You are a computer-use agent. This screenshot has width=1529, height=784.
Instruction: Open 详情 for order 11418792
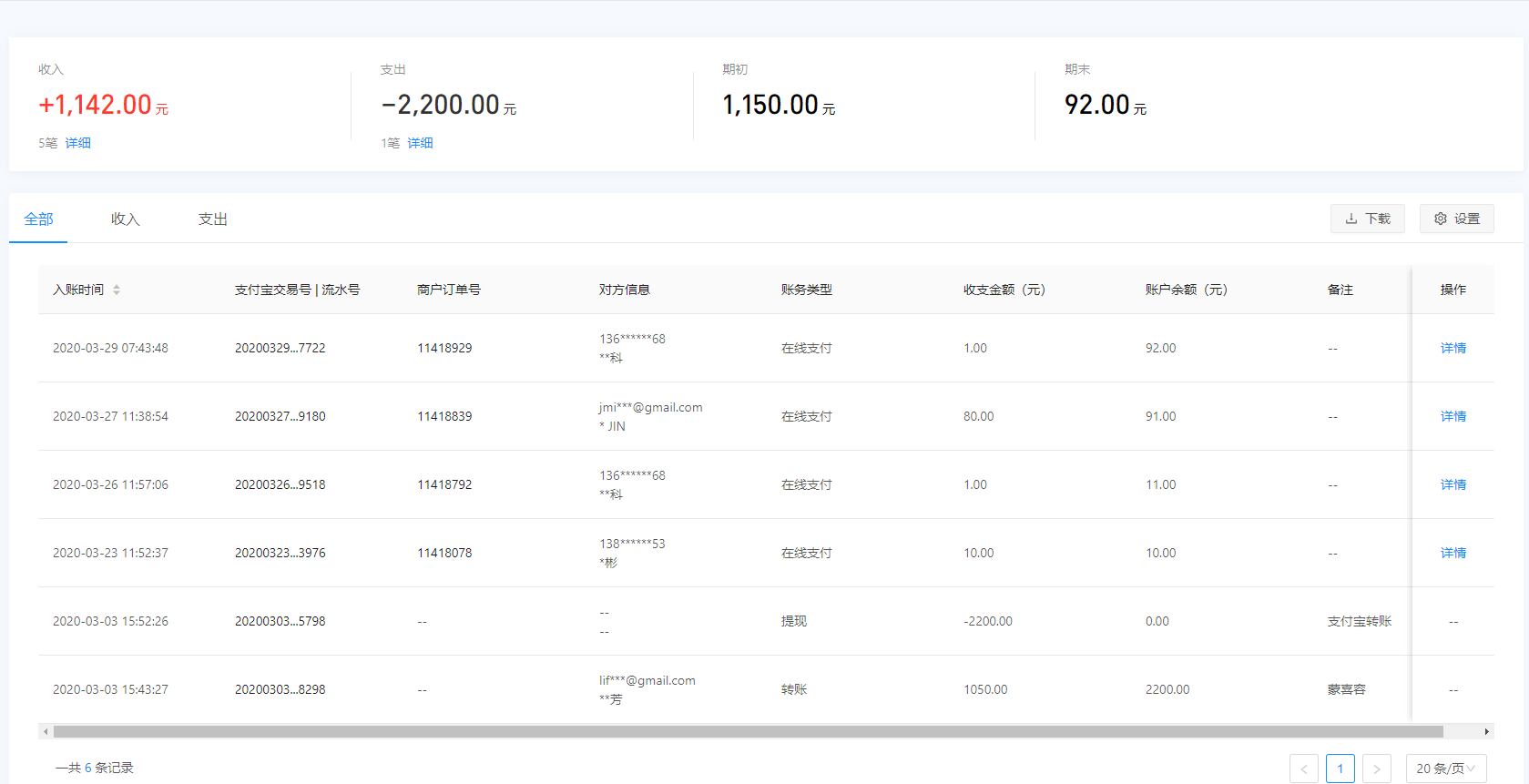(1453, 484)
